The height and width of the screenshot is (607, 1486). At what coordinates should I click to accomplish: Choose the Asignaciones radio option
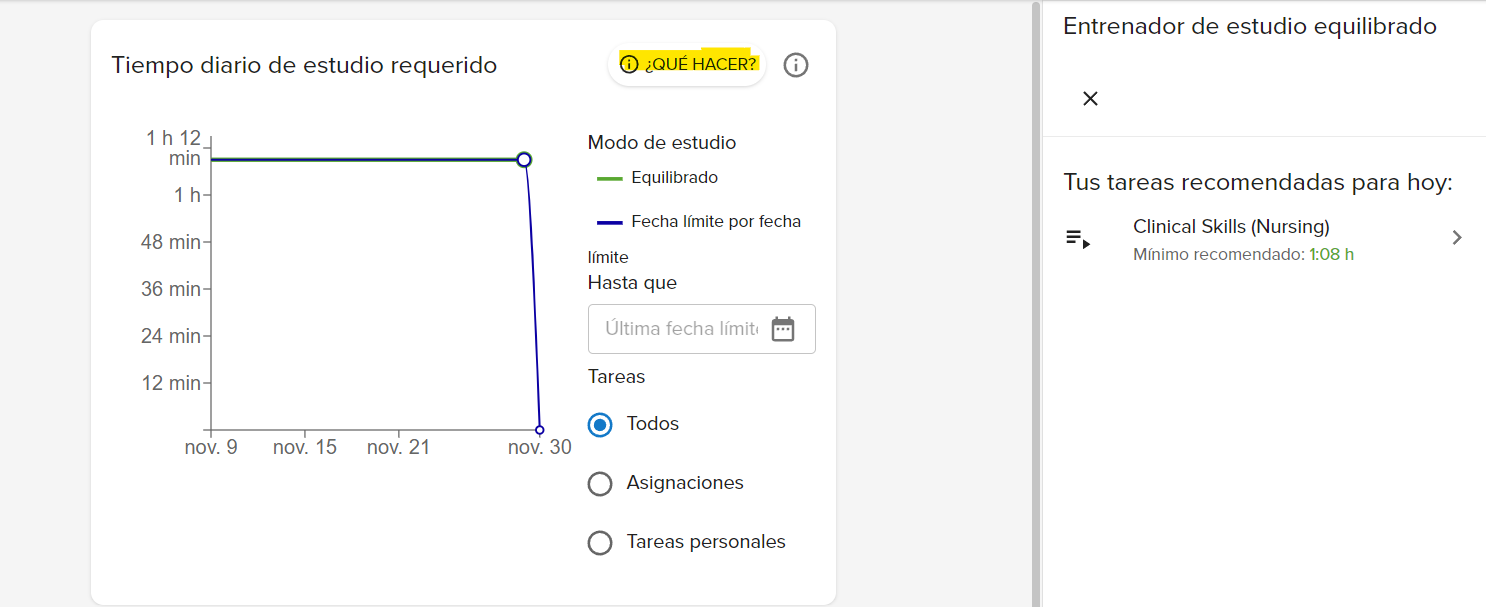pos(600,484)
